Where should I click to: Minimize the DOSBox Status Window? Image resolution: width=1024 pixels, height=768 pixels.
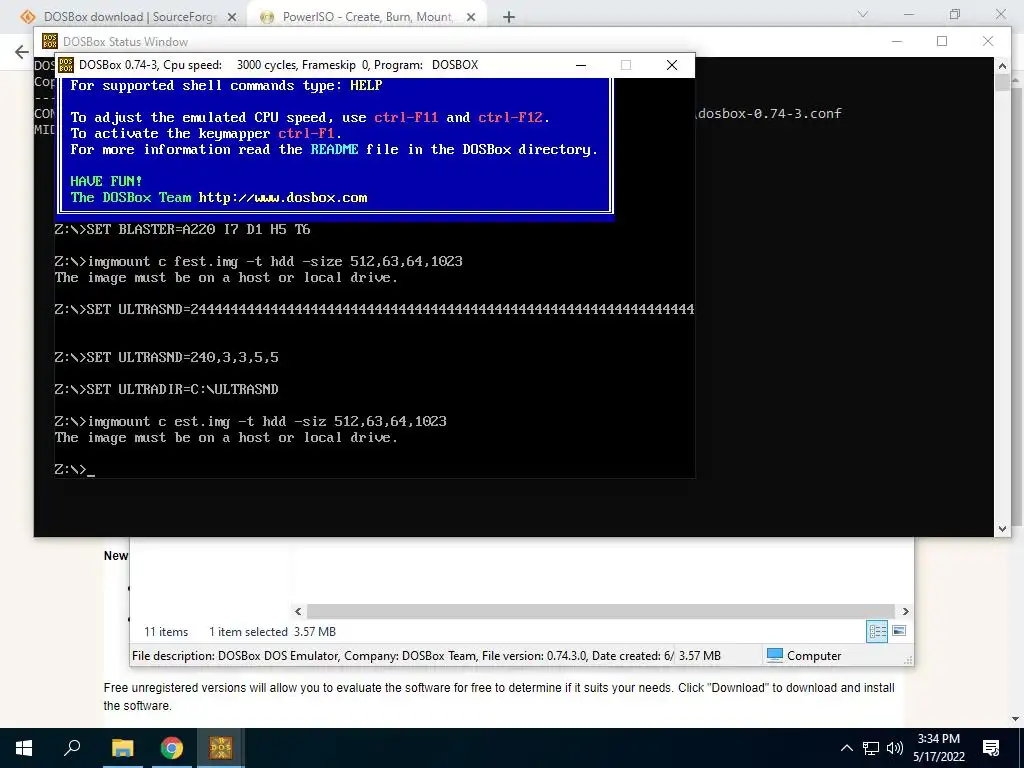pyautogui.click(x=897, y=41)
